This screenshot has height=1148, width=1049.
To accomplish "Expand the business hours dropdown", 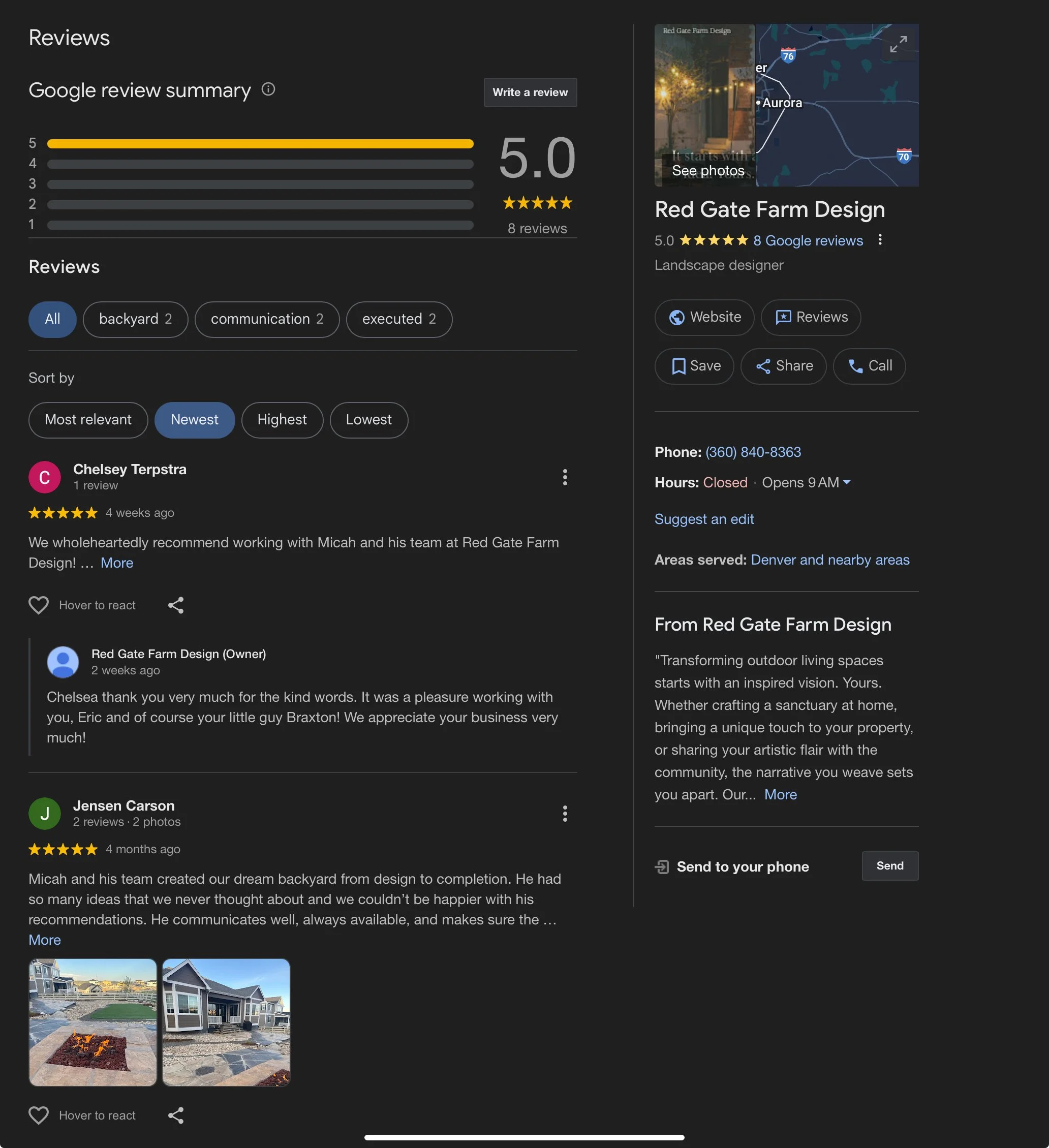I will pos(847,482).
